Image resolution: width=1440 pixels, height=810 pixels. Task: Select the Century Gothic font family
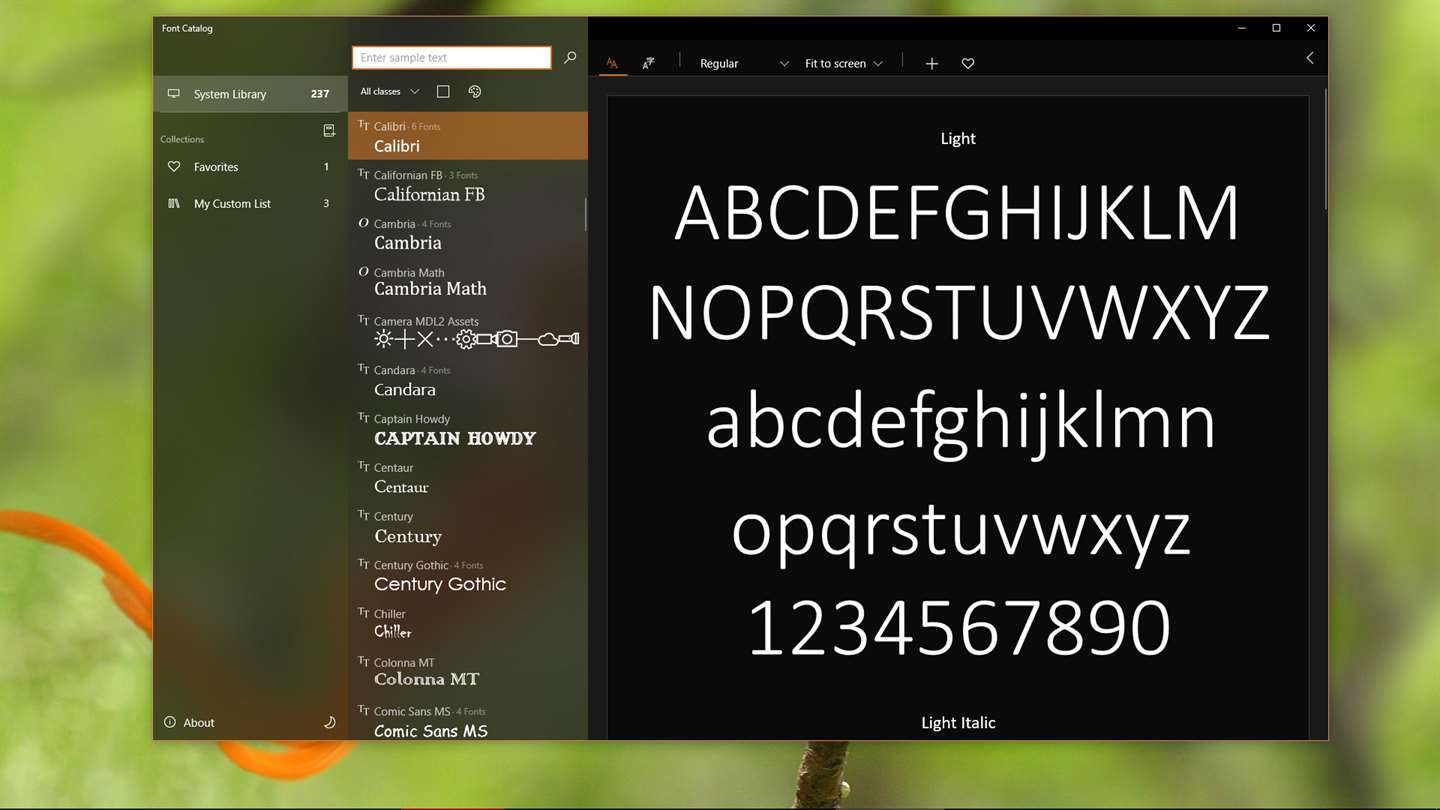pyautogui.click(x=468, y=575)
